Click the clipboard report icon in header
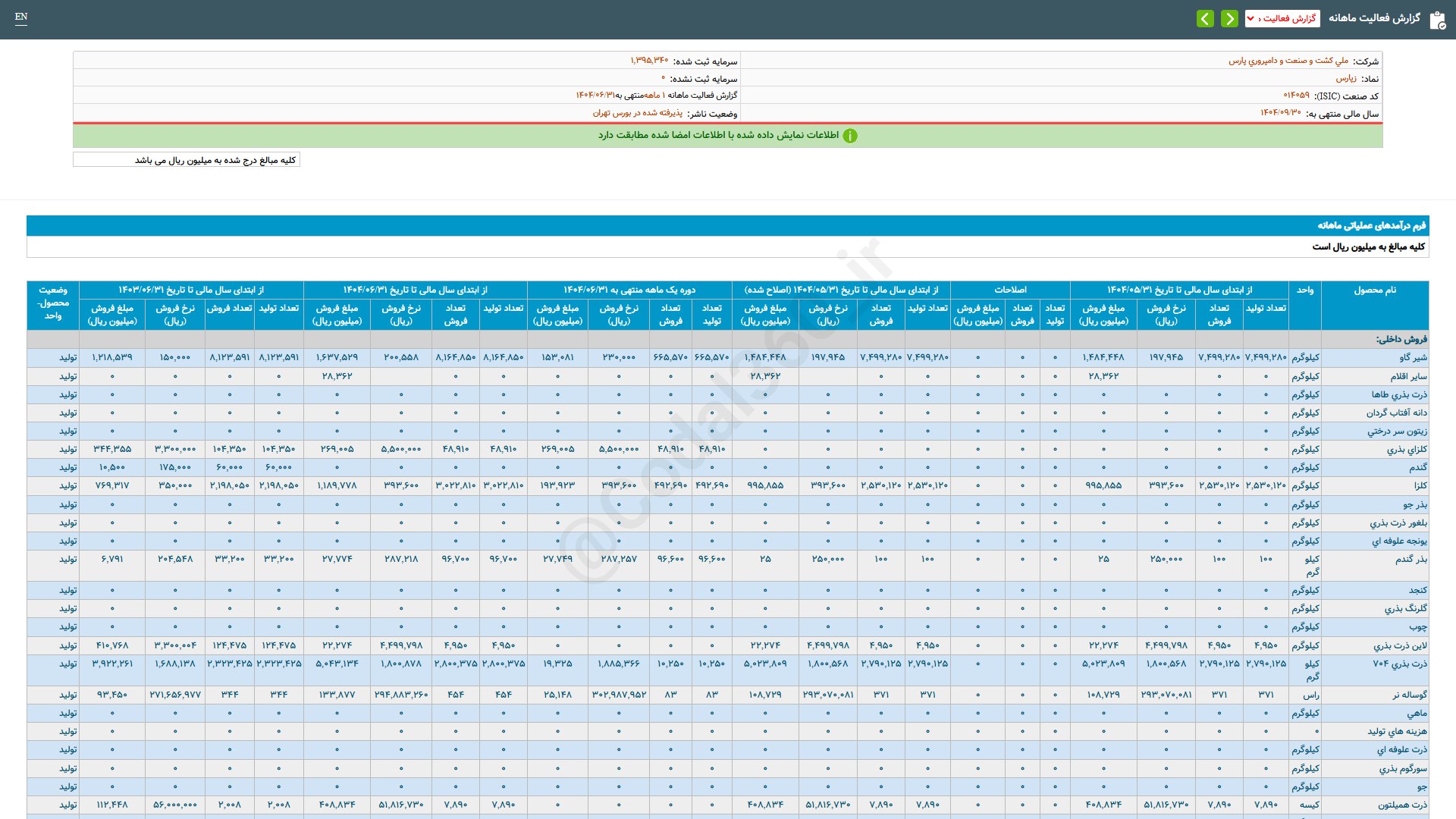1456x819 pixels. pos(1437,20)
